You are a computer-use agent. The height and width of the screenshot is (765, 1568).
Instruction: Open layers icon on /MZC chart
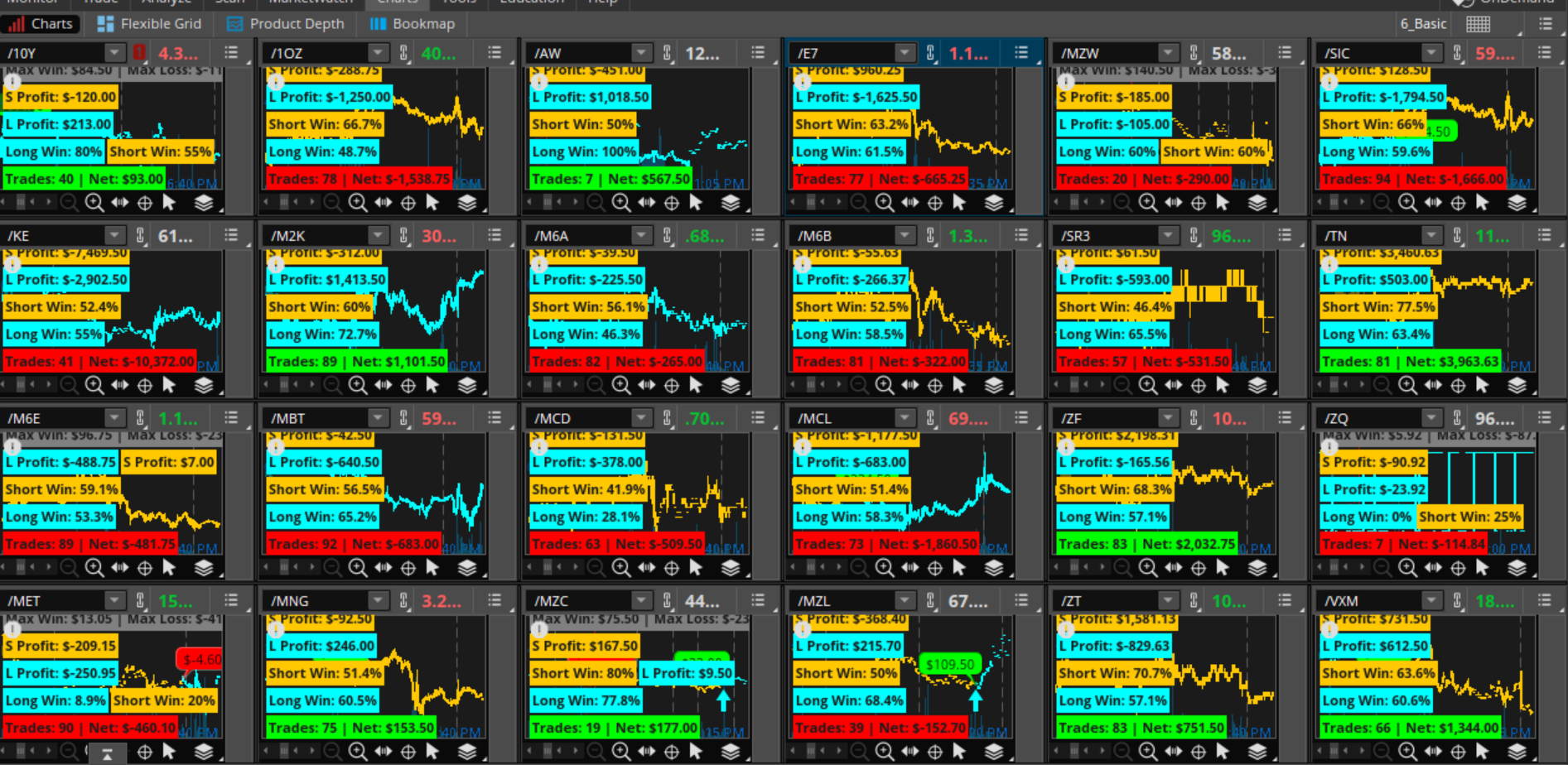731,751
